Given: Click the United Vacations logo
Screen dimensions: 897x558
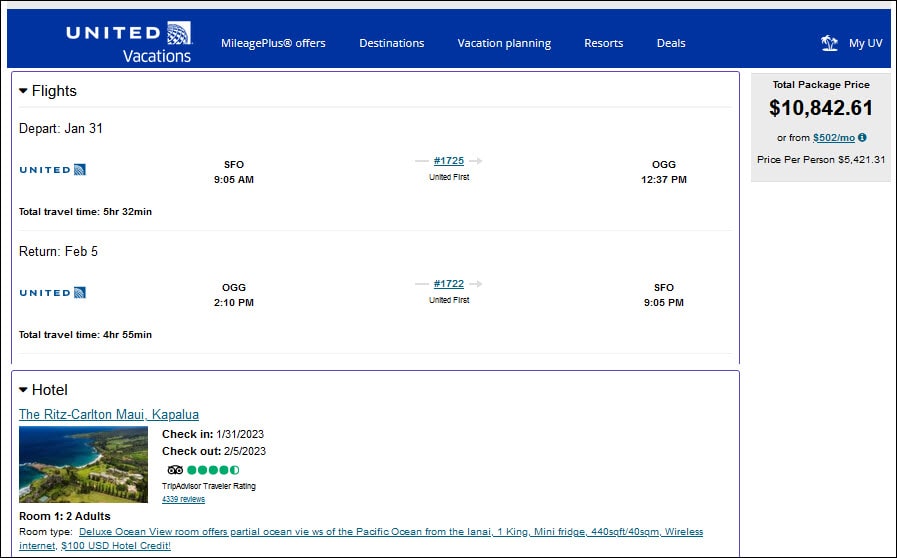Looking at the screenshot, I should [129, 42].
